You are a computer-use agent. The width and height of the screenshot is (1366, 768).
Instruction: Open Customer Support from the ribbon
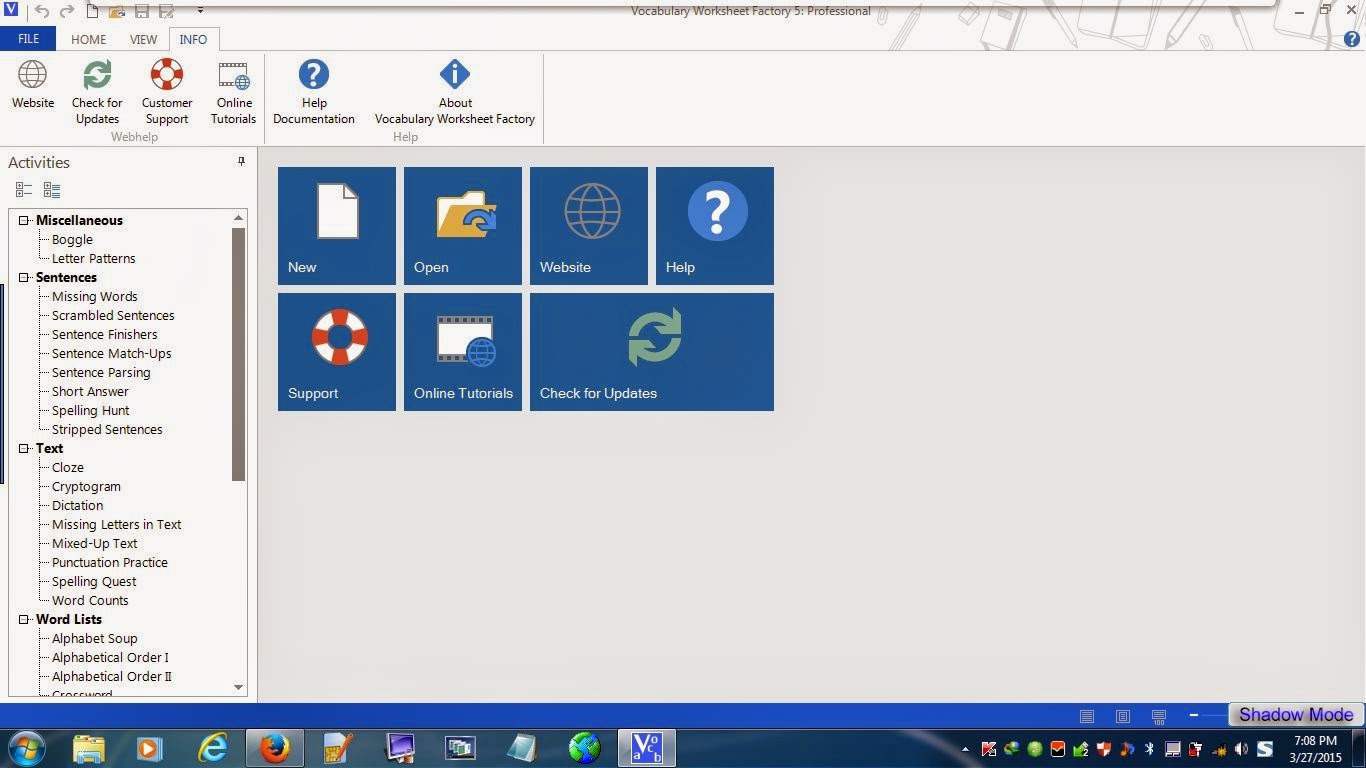pyautogui.click(x=167, y=92)
